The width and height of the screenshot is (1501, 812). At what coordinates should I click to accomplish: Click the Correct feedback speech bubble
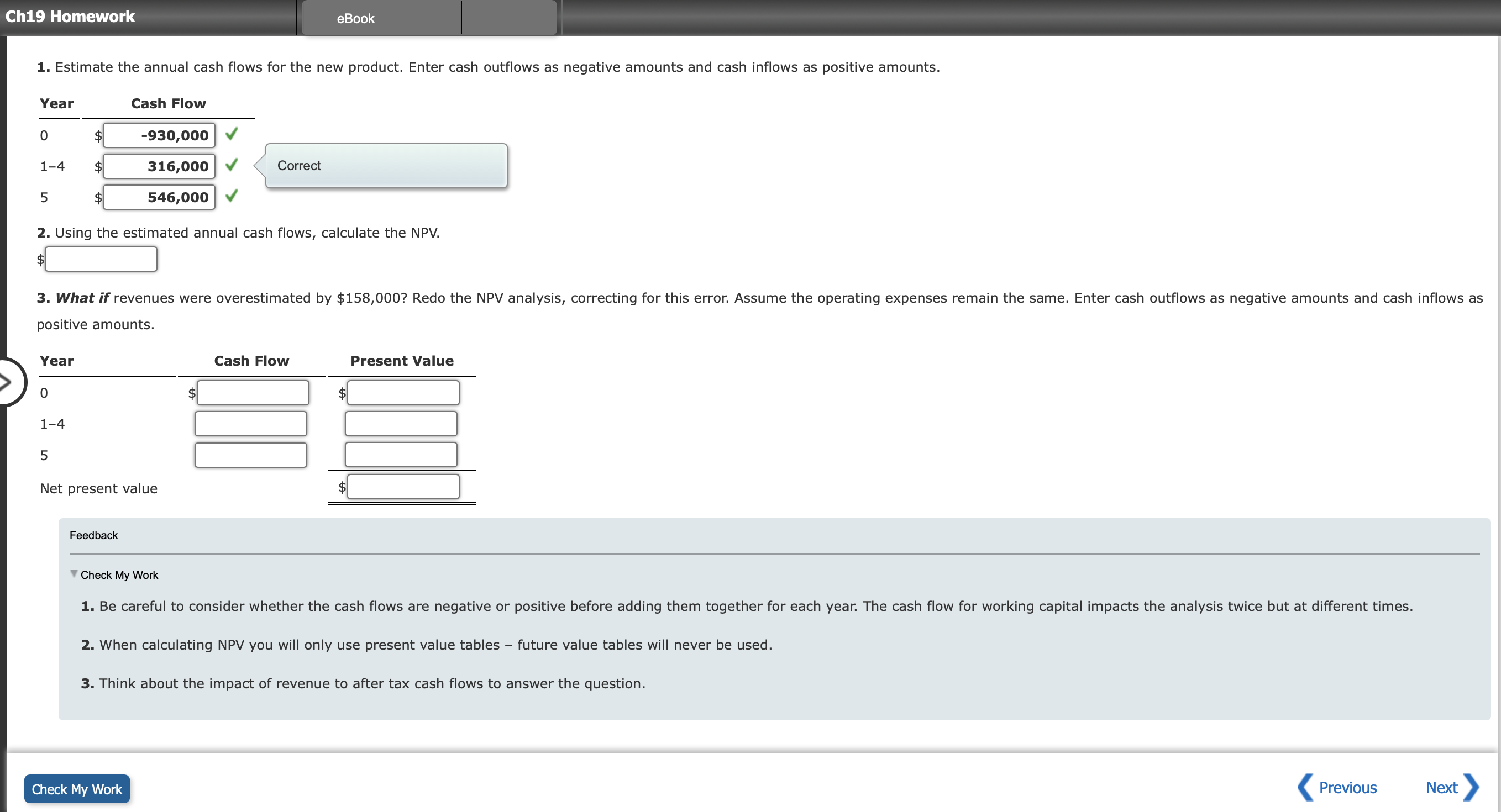pos(386,165)
